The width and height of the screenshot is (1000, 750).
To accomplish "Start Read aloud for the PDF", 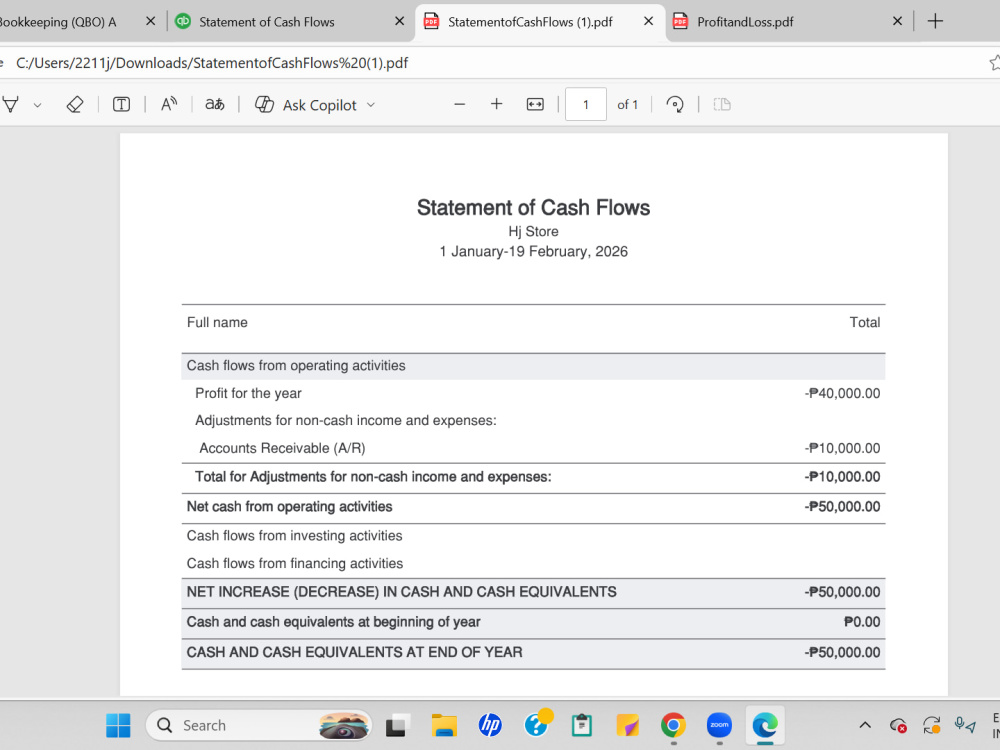I will point(168,105).
